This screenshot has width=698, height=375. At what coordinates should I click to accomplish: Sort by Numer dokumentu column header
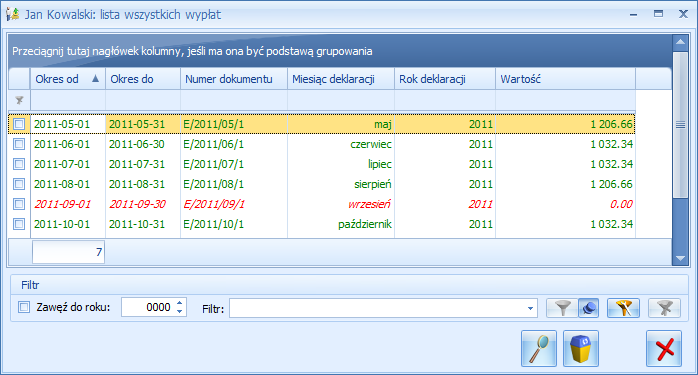click(234, 79)
